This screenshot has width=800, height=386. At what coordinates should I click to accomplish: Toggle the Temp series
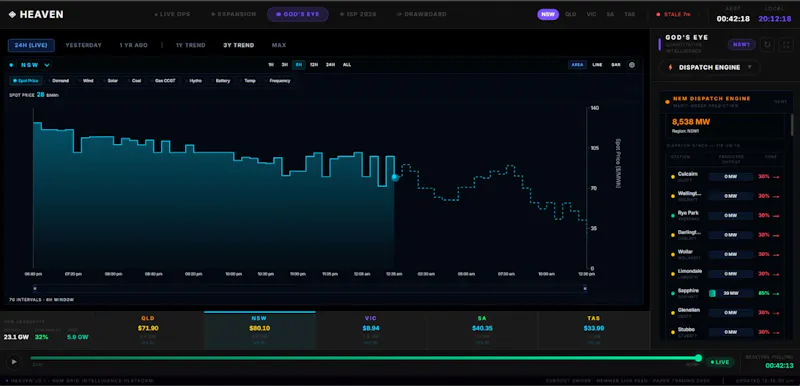click(248, 81)
